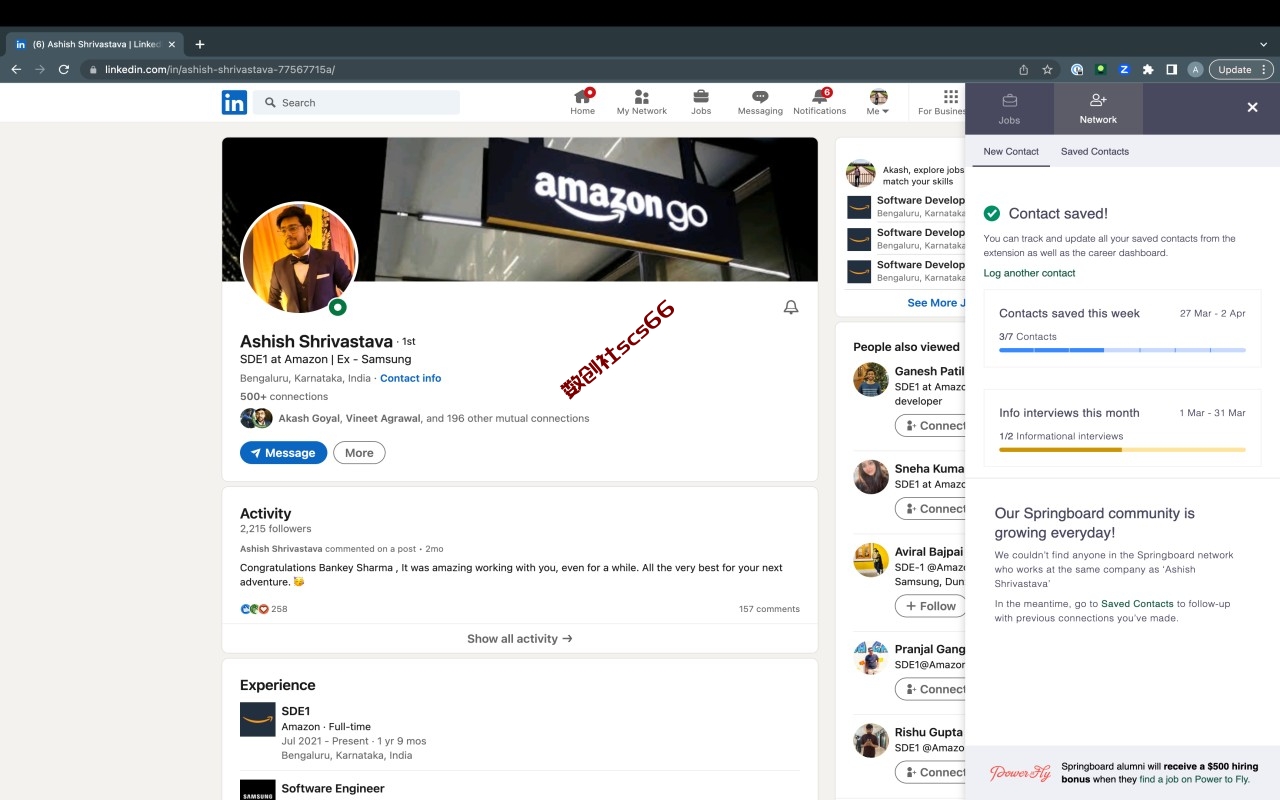Open Saved Contacts link in community text
1280x800 pixels.
pos(1137,604)
